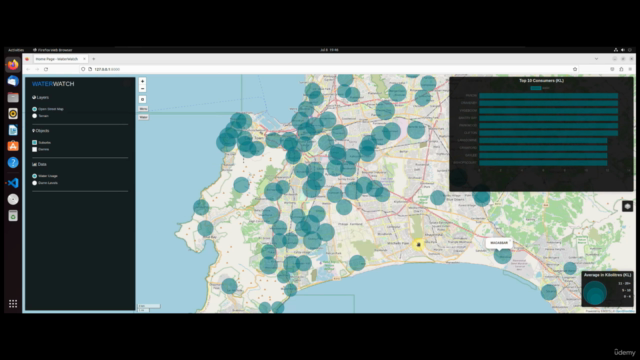
Task: Select Open Street Map layer radio
Action: tap(34, 109)
